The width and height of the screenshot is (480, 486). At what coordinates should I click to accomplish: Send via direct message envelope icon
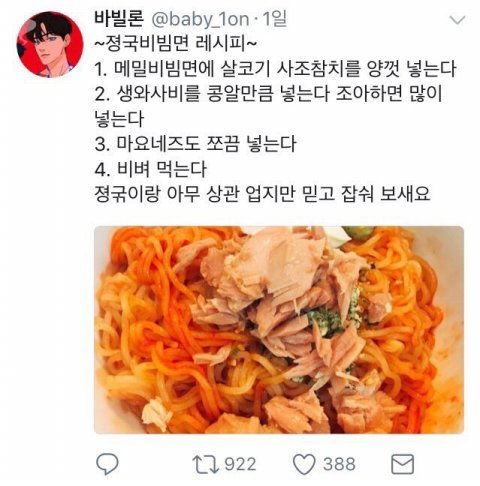click(x=402, y=464)
